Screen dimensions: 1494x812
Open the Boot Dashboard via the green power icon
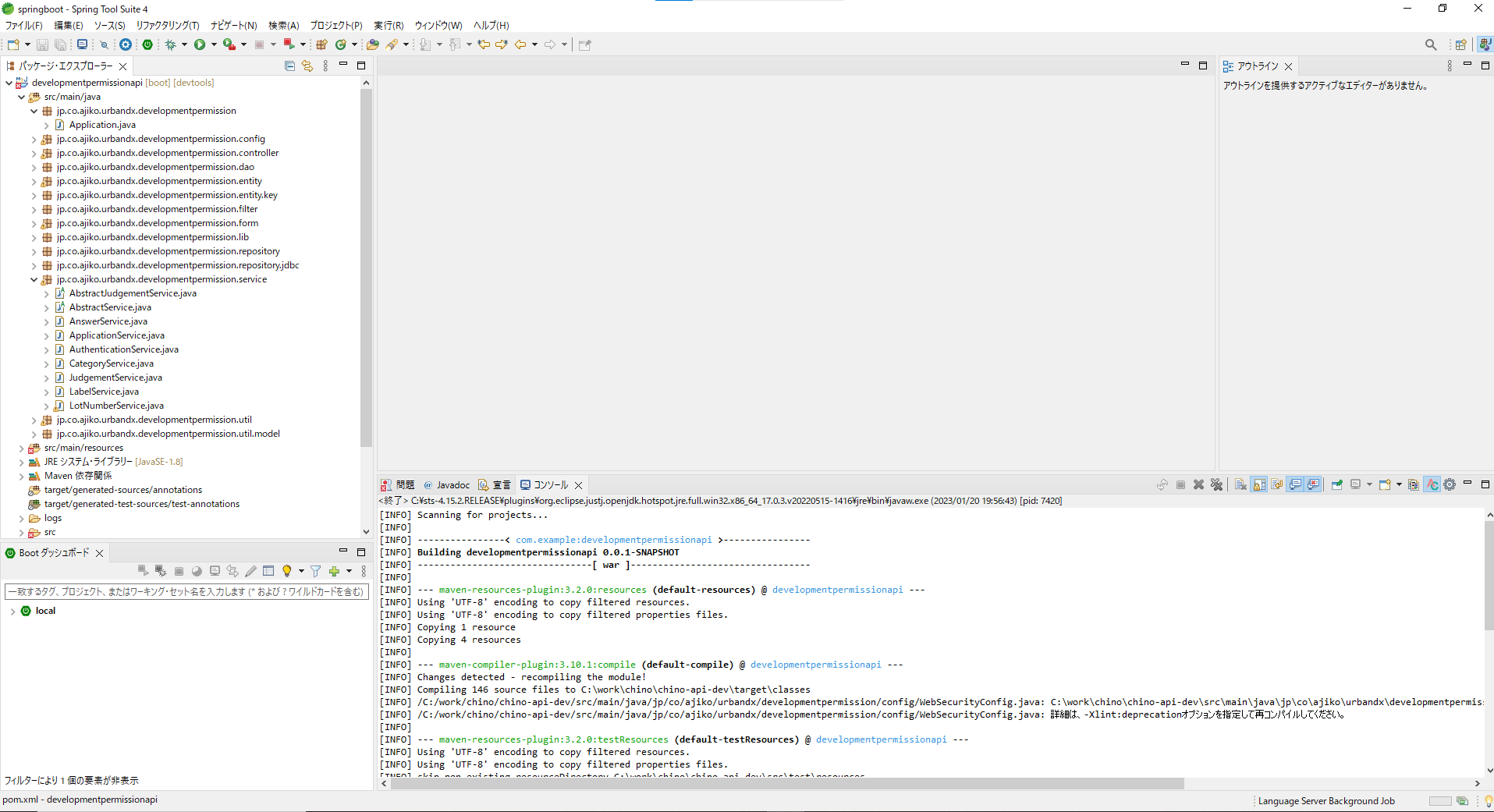pyautogui.click(x=147, y=44)
